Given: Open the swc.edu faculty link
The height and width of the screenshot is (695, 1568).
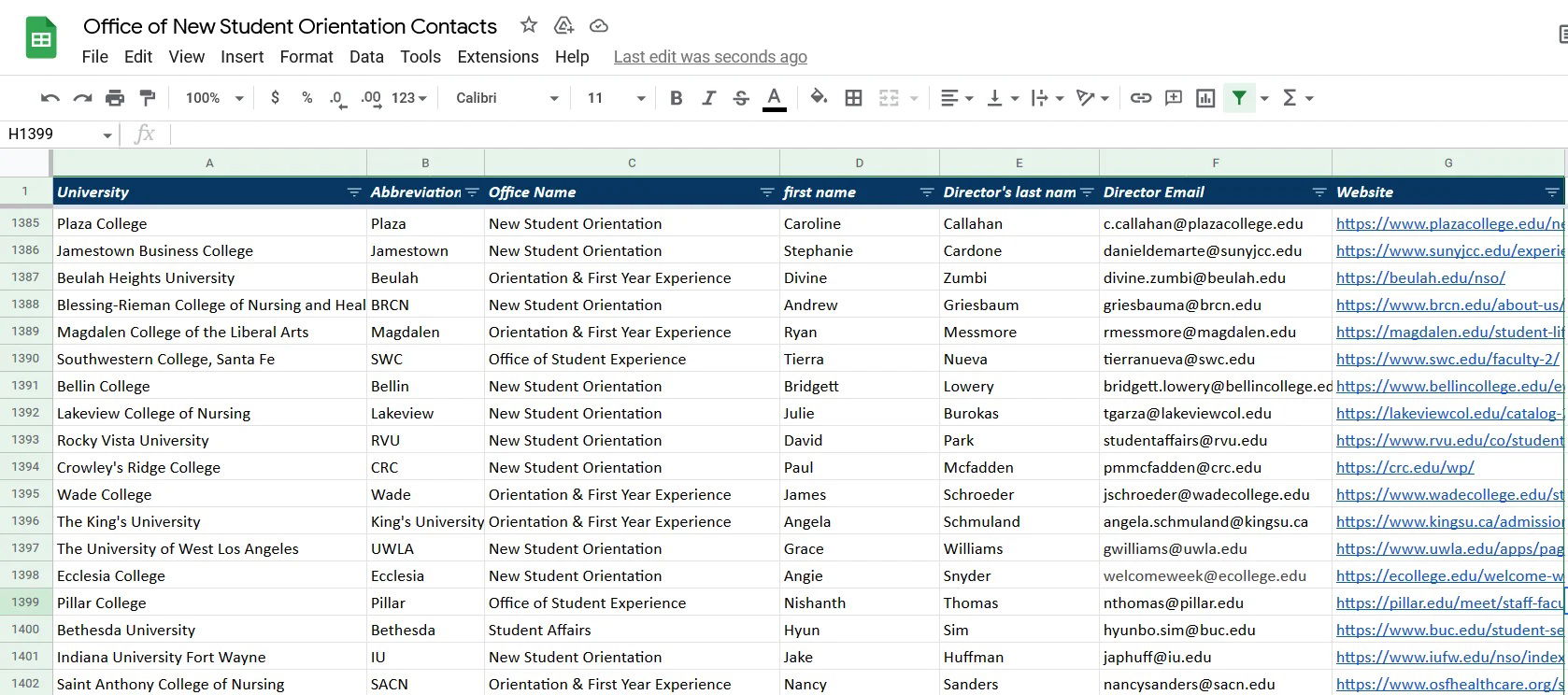Looking at the screenshot, I should point(1447,360).
